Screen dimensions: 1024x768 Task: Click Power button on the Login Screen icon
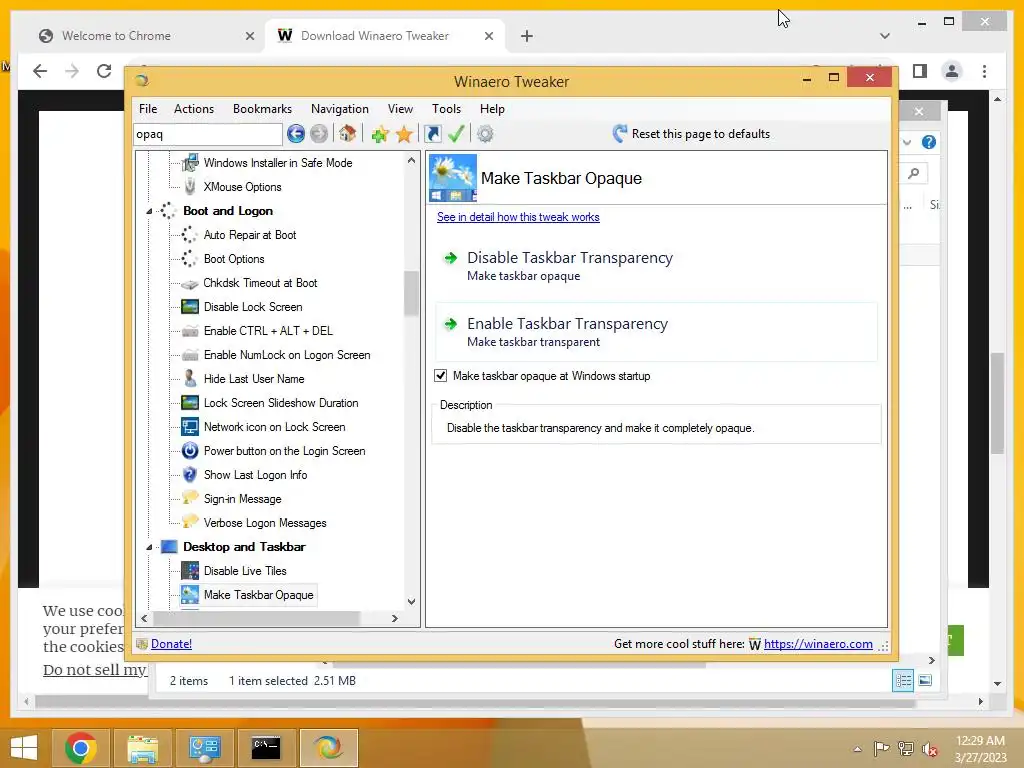coord(190,451)
